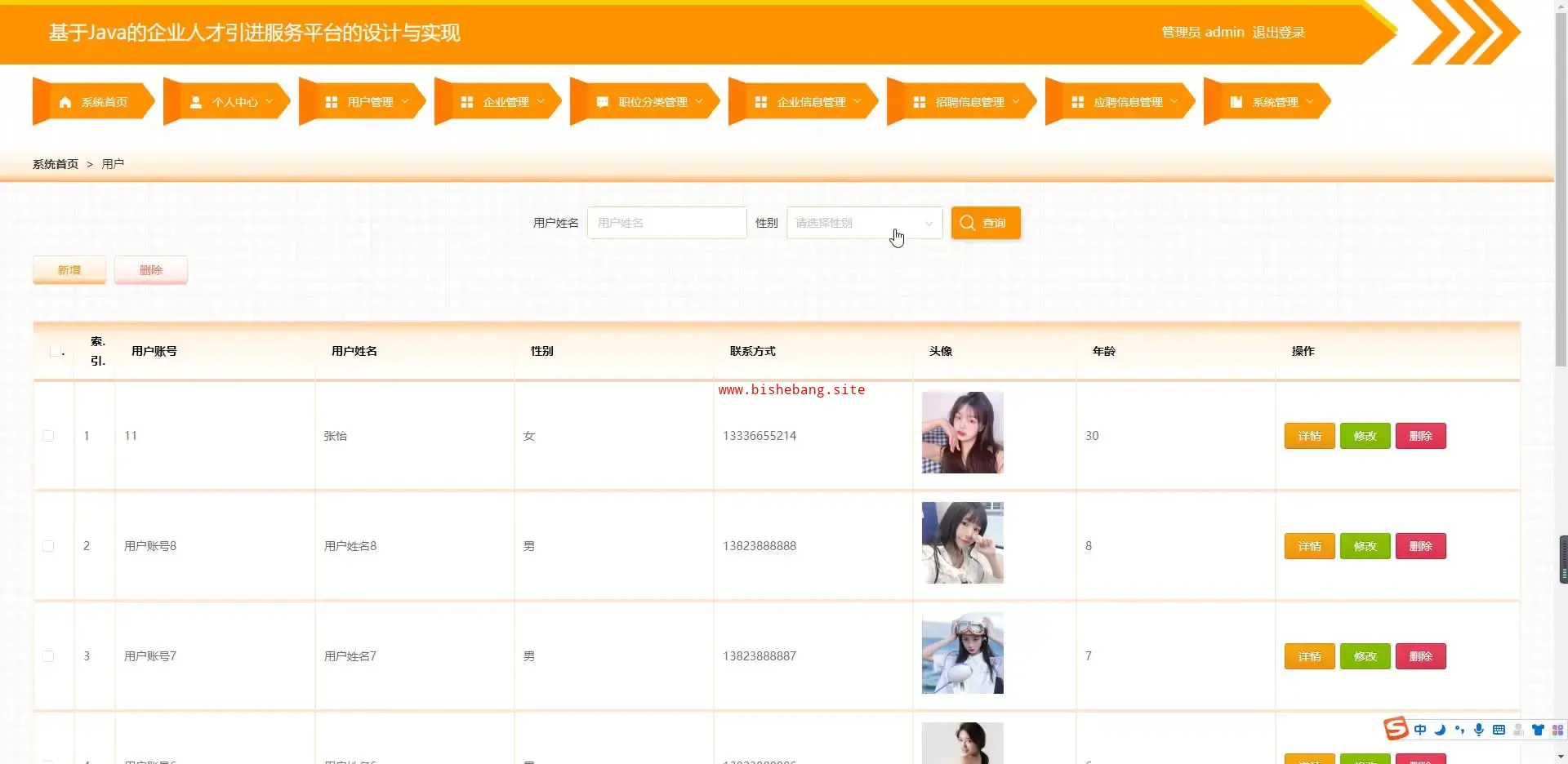
Task: Tick the checkbox for row 用户账号7
Action: [x=48, y=656]
